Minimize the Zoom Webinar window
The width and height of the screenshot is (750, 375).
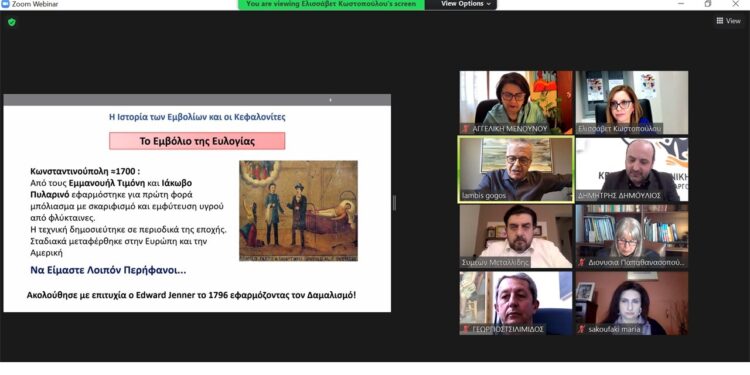pyautogui.click(x=681, y=4)
